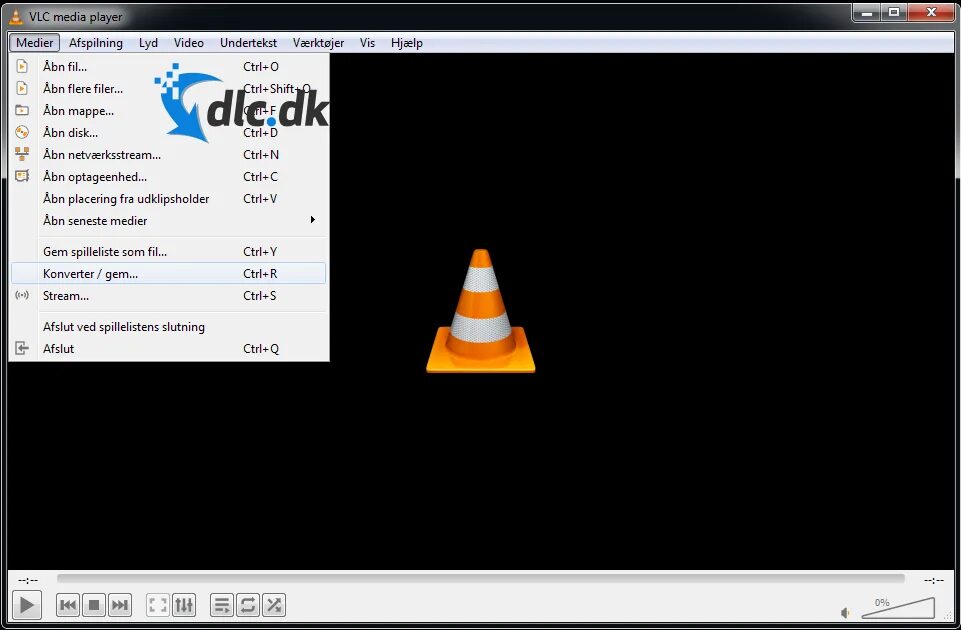Open the Video menu
Image resolution: width=961 pixels, height=630 pixels.
(x=189, y=43)
